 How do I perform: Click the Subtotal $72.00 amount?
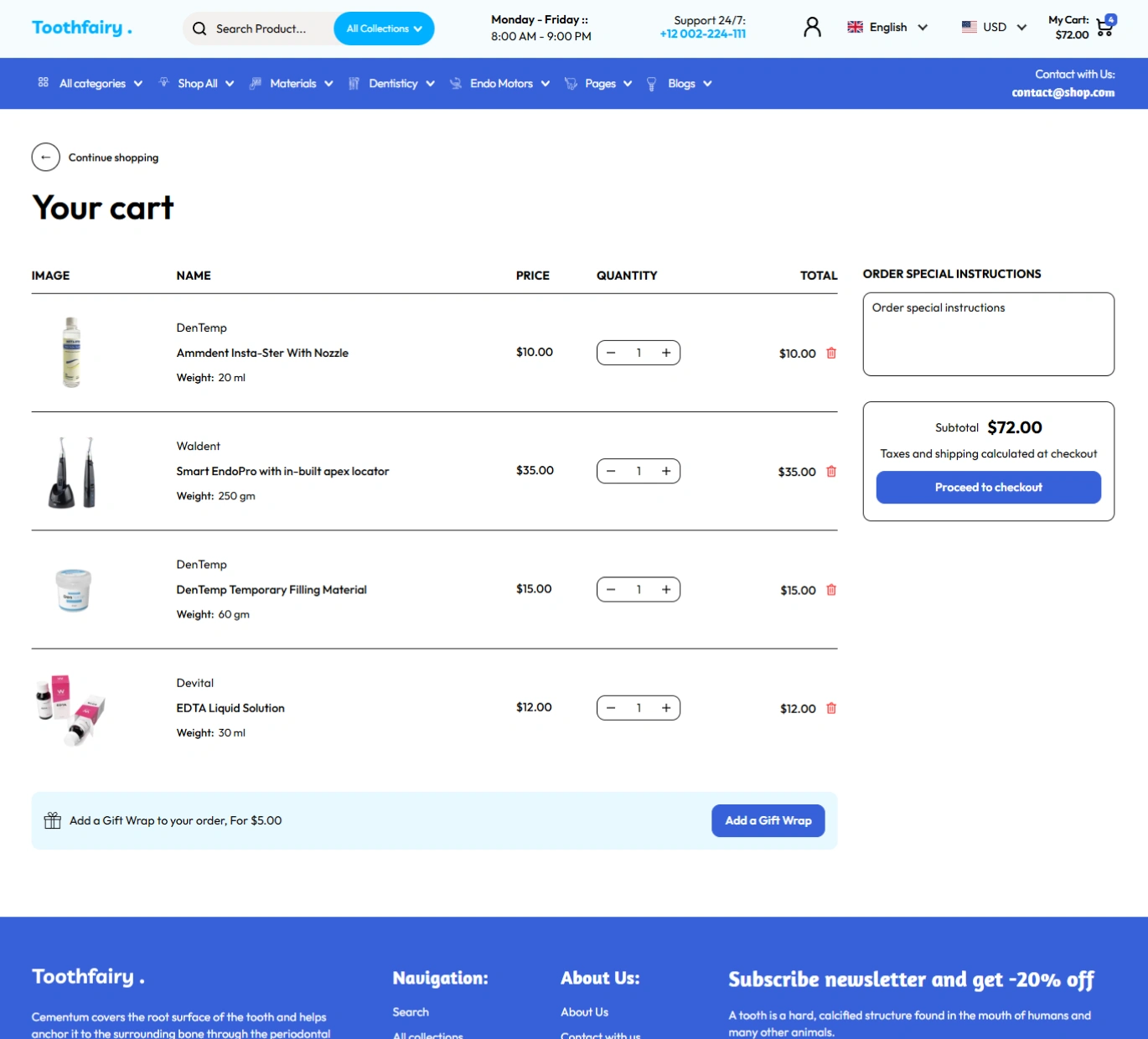(1015, 427)
